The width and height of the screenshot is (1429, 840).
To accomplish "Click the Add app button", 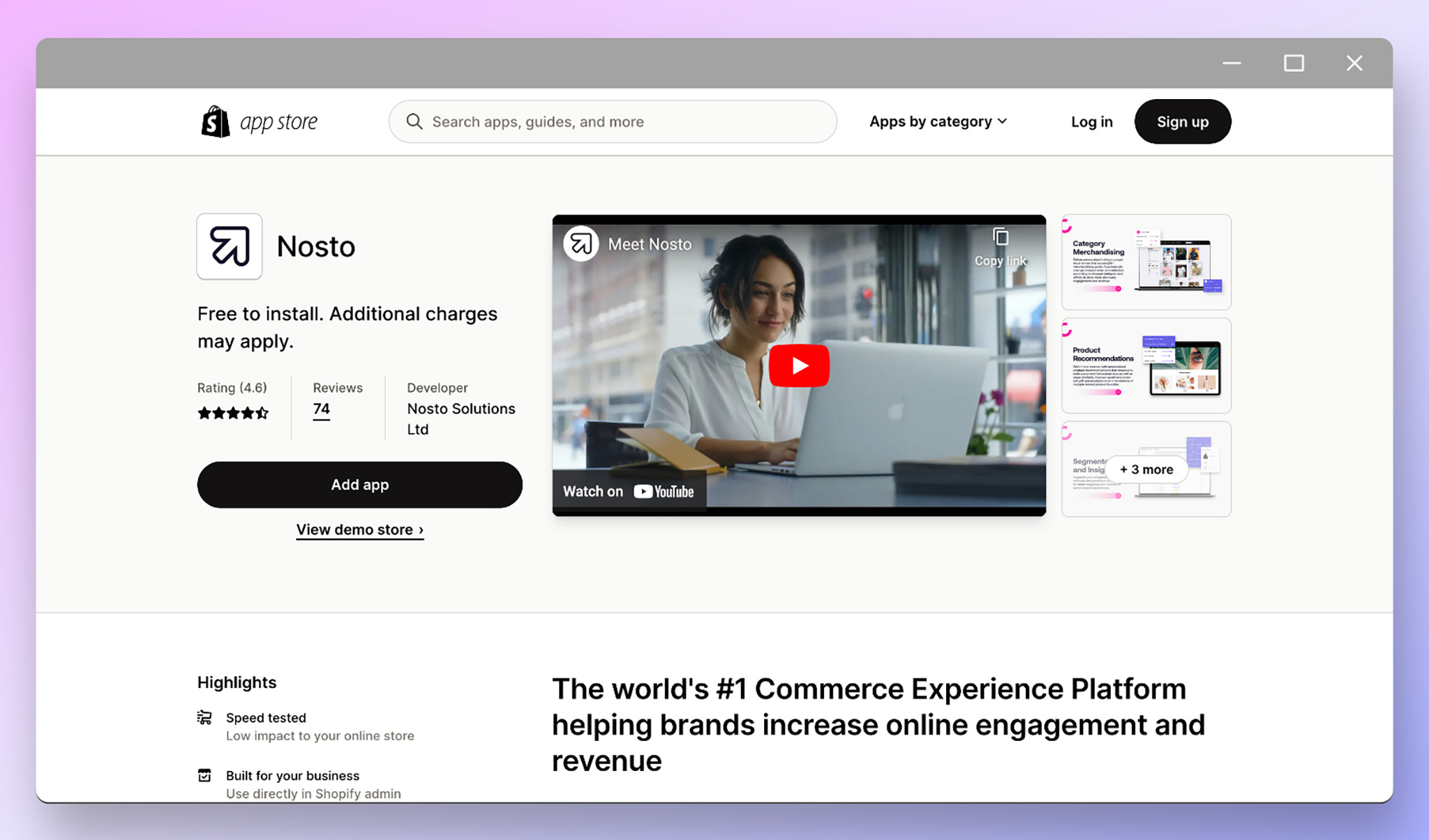I will (359, 484).
